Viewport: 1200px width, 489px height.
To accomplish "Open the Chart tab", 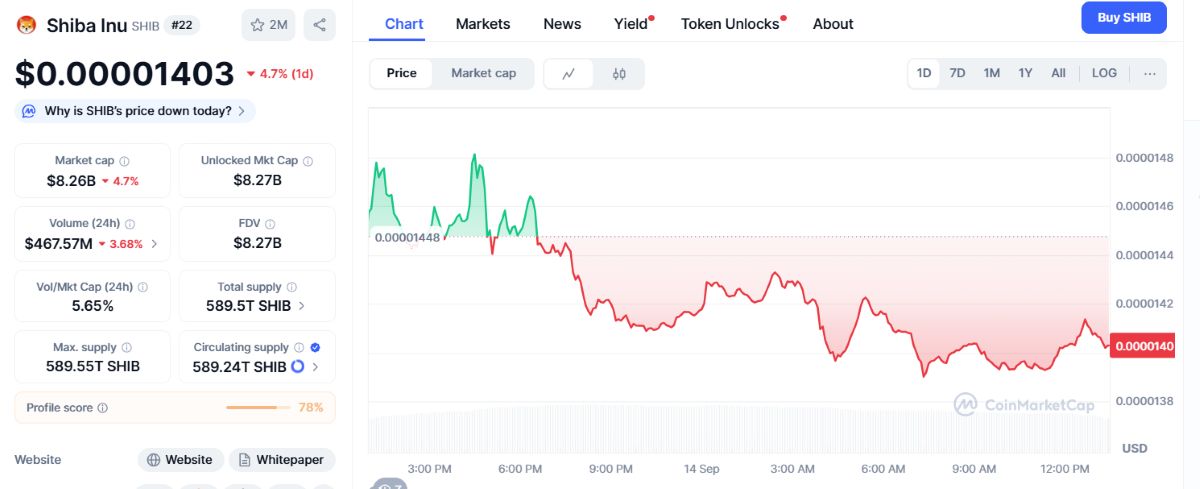I will [x=404, y=24].
